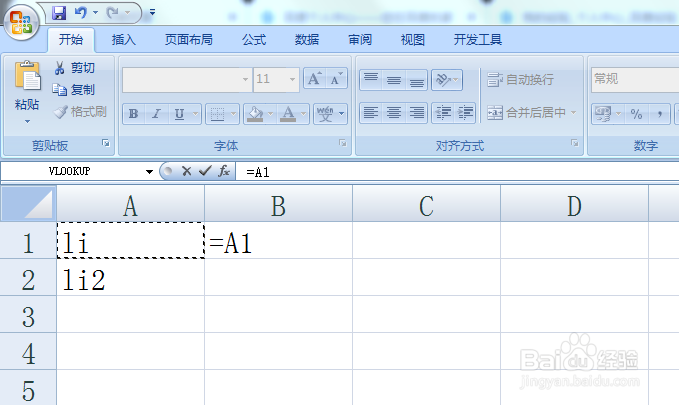The width and height of the screenshot is (679, 405).
Task: Open the font color dropdown arrow
Action: point(304,114)
